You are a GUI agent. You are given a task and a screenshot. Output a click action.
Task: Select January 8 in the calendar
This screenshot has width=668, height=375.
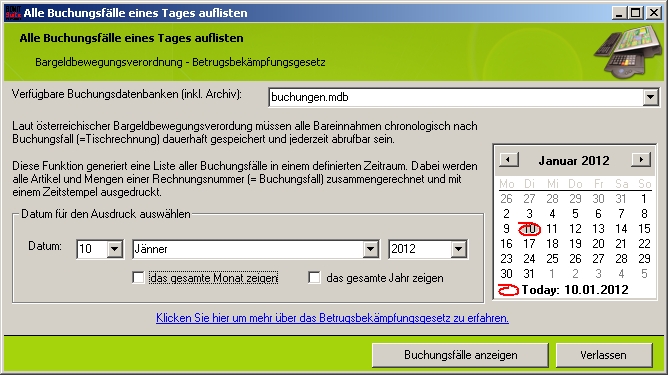tap(644, 213)
